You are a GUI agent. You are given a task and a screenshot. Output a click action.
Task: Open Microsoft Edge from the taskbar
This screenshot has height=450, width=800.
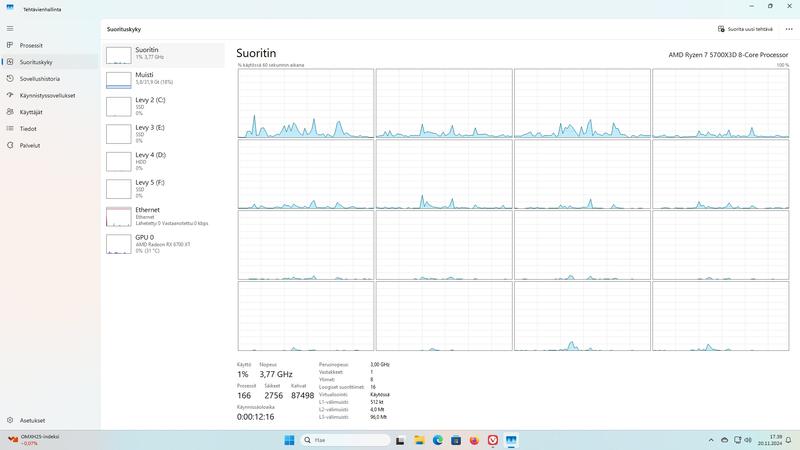(436, 440)
